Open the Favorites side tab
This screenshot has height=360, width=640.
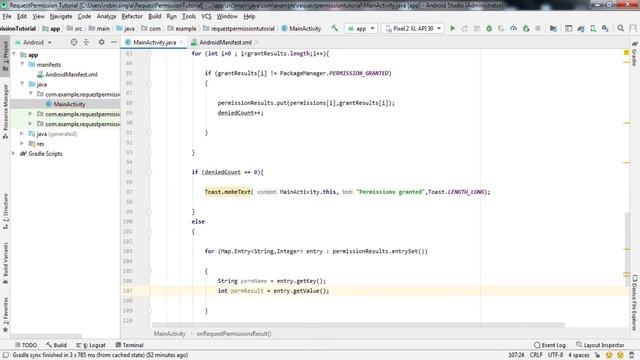coord(5,314)
